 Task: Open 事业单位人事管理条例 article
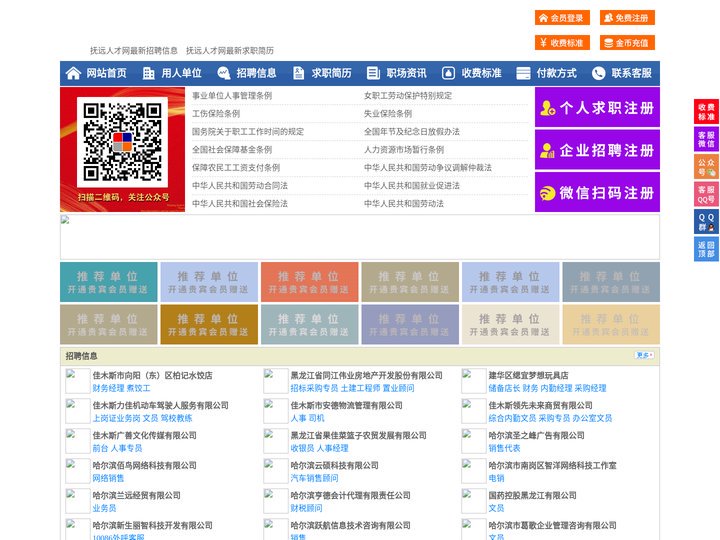coord(232,96)
